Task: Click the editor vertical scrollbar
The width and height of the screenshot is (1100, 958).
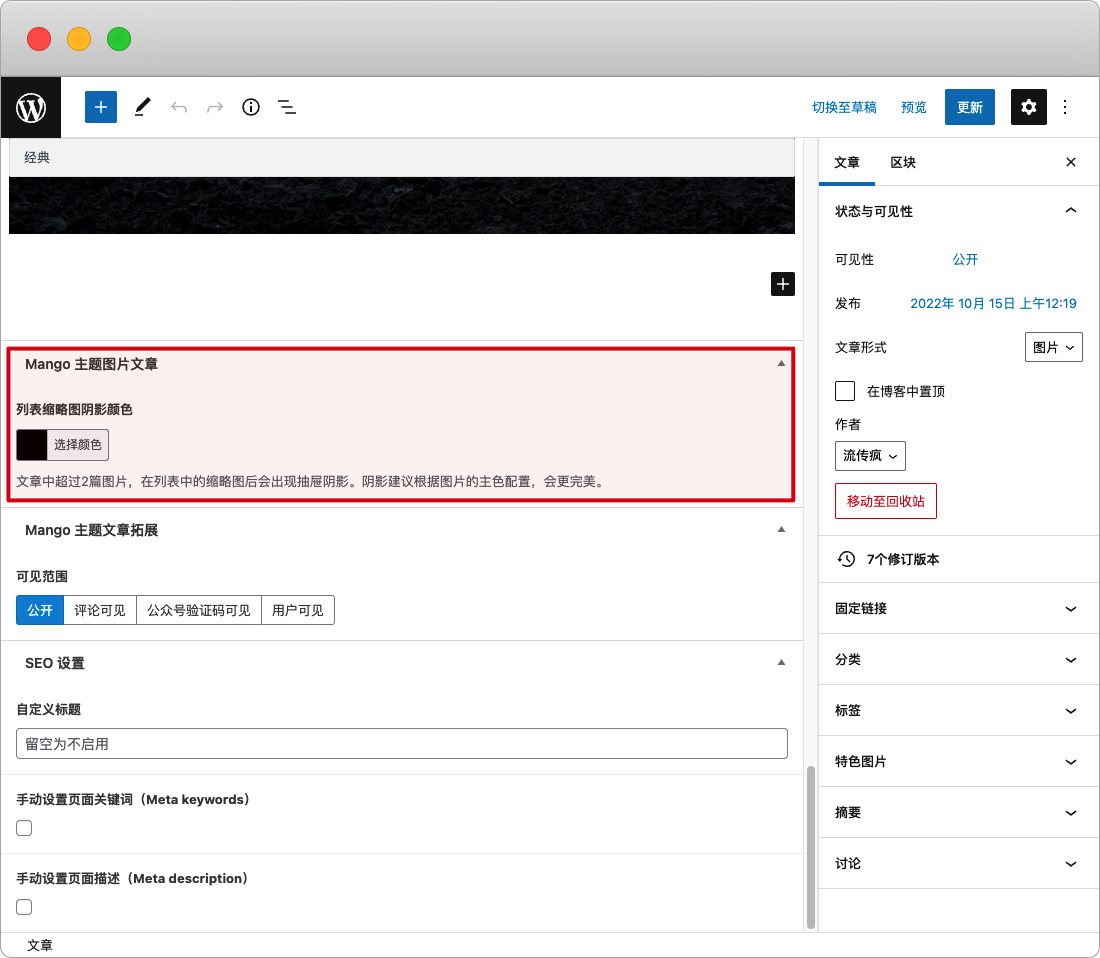Action: point(810,847)
